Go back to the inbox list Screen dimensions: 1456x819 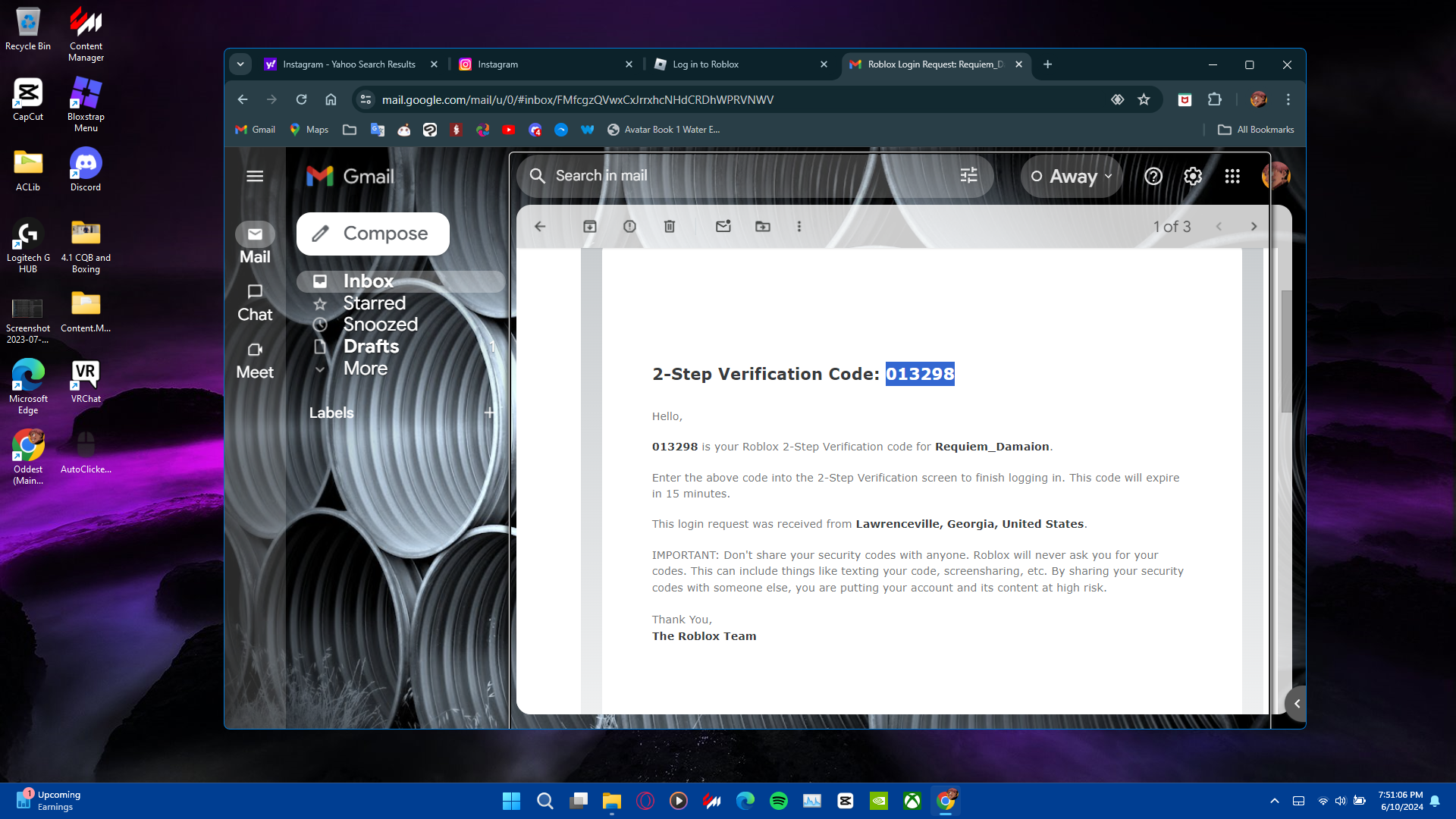tap(540, 227)
